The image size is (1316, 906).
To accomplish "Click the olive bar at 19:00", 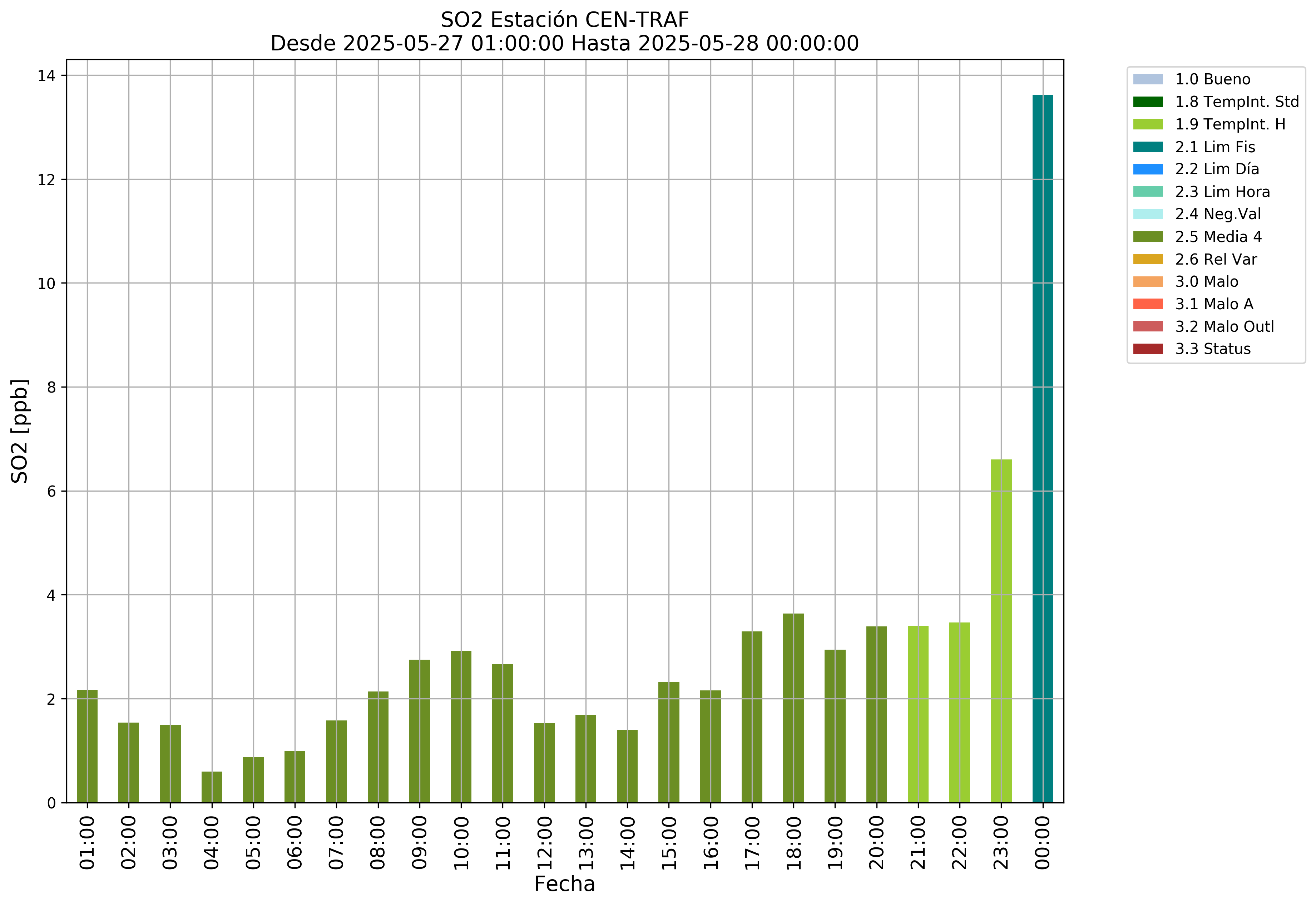I will pyautogui.click(x=835, y=726).
